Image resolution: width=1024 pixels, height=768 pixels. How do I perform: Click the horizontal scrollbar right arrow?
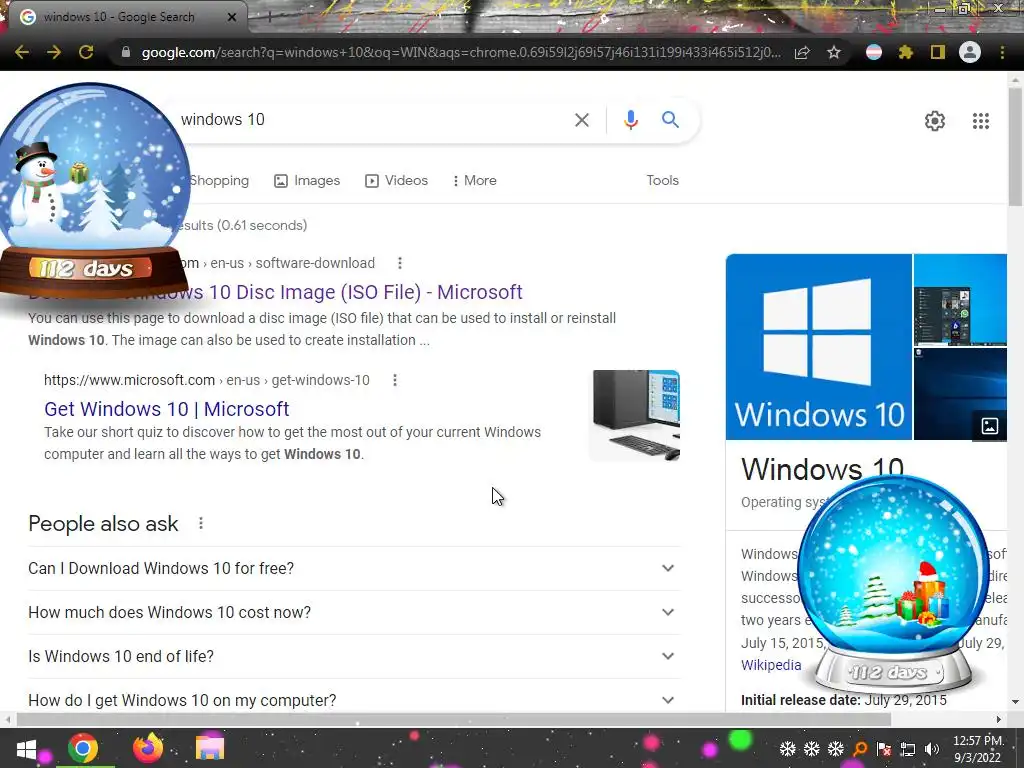point(999,720)
